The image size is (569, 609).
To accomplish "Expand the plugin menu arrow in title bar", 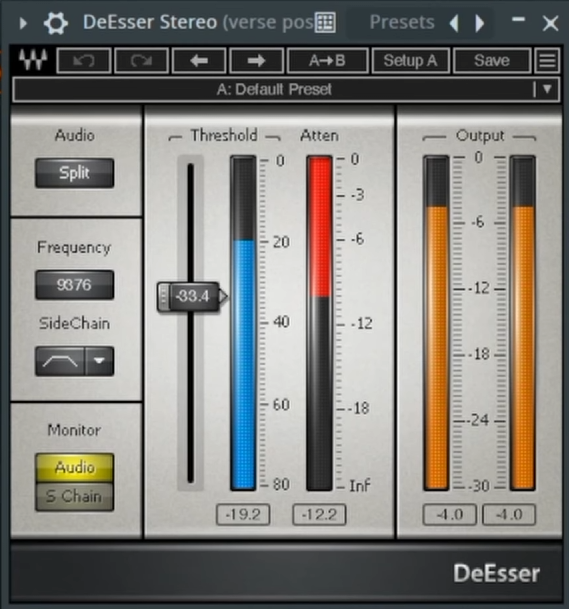I will 23,23.
